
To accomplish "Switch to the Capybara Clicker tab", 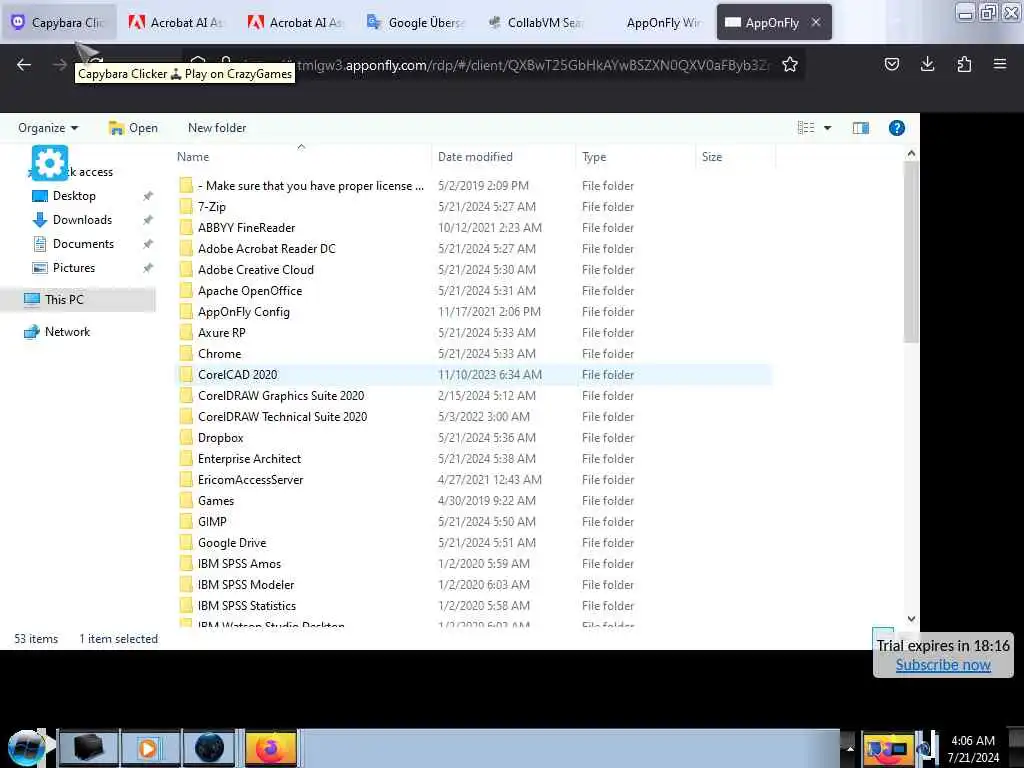I will 59,22.
